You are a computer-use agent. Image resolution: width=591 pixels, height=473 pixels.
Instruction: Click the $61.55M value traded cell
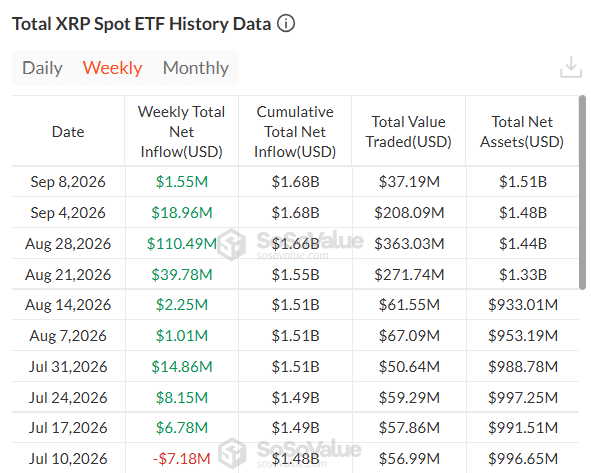(409, 305)
